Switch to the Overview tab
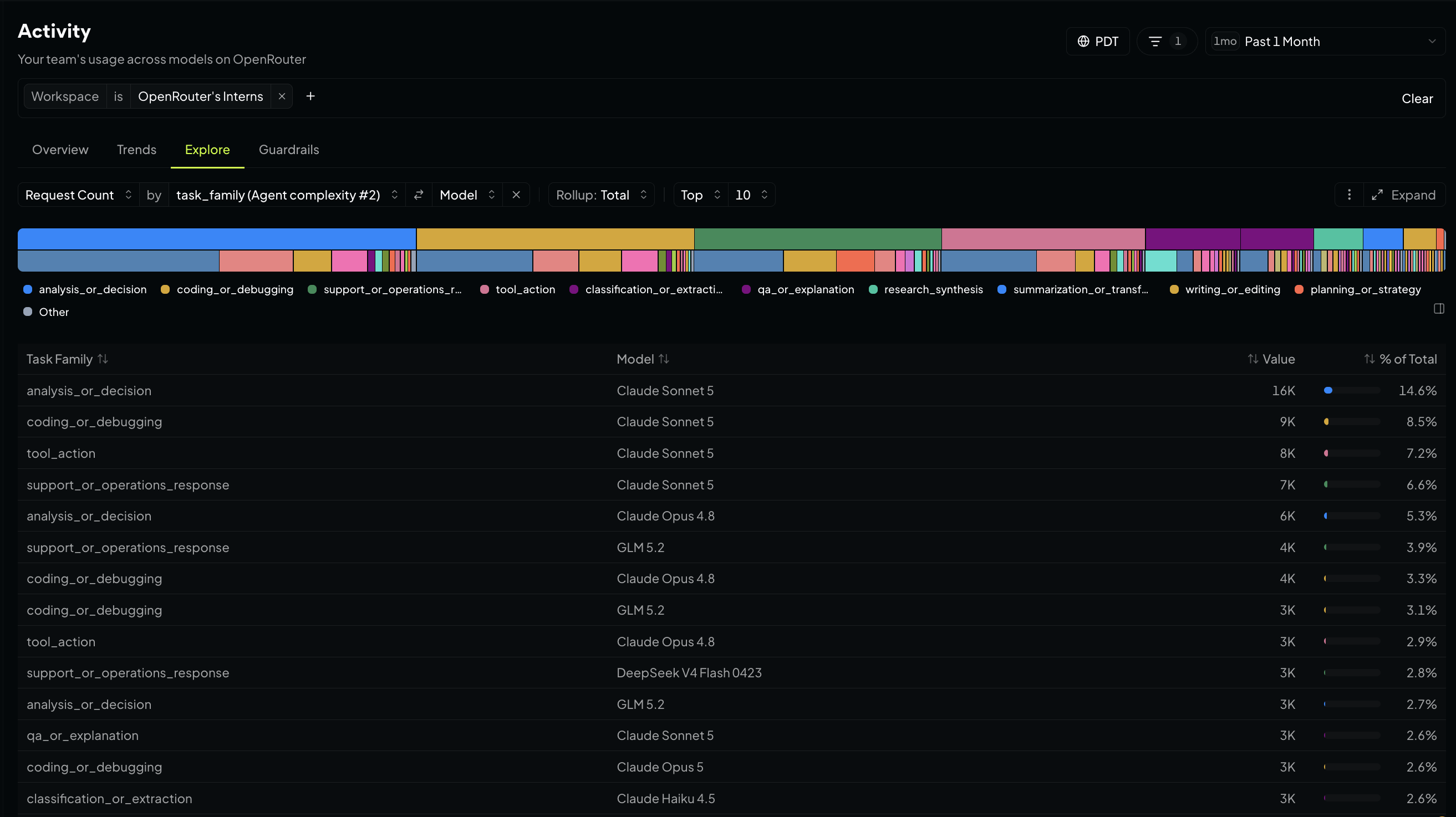 [x=60, y=150]
